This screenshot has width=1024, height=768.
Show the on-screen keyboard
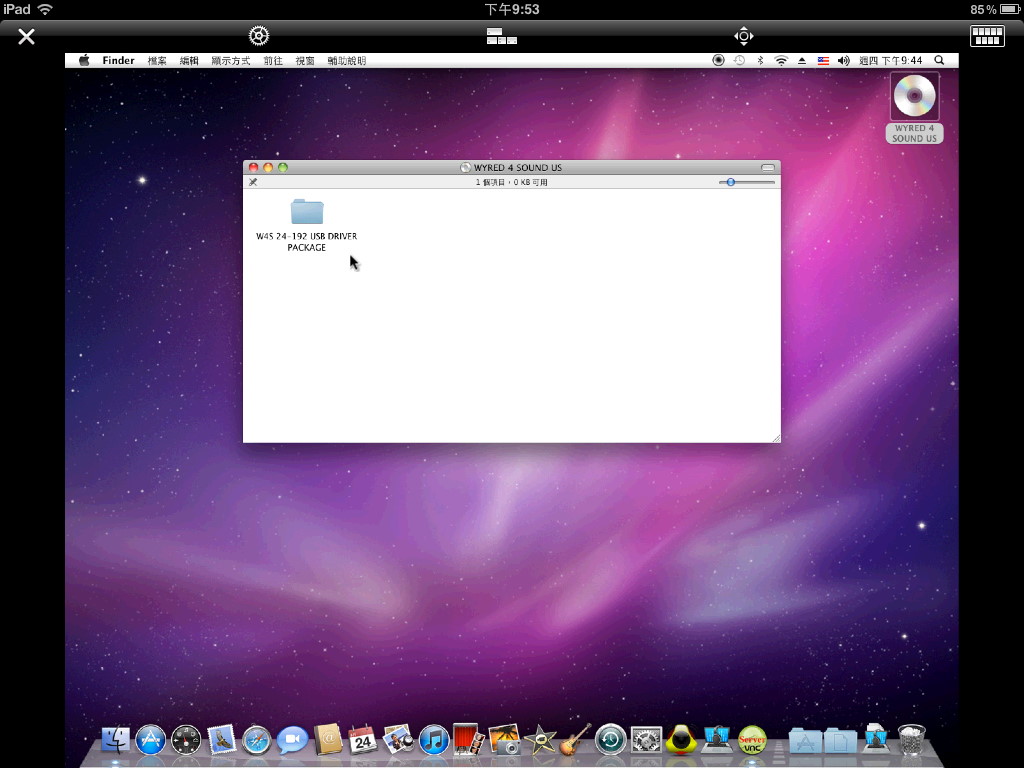(987, 36)
